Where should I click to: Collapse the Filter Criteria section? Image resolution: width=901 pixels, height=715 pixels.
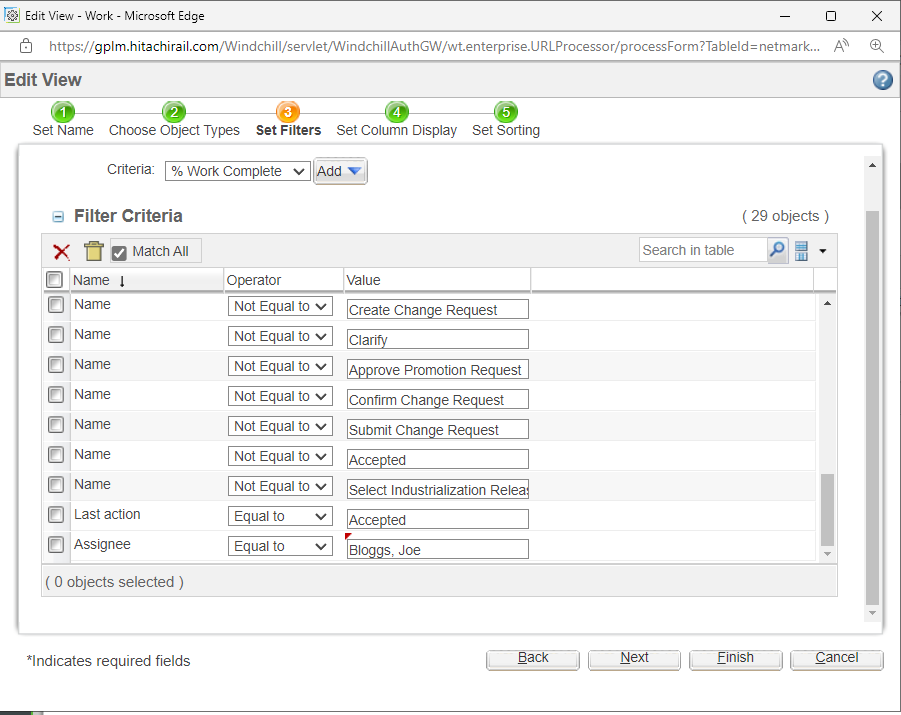(x=57, y=216)
